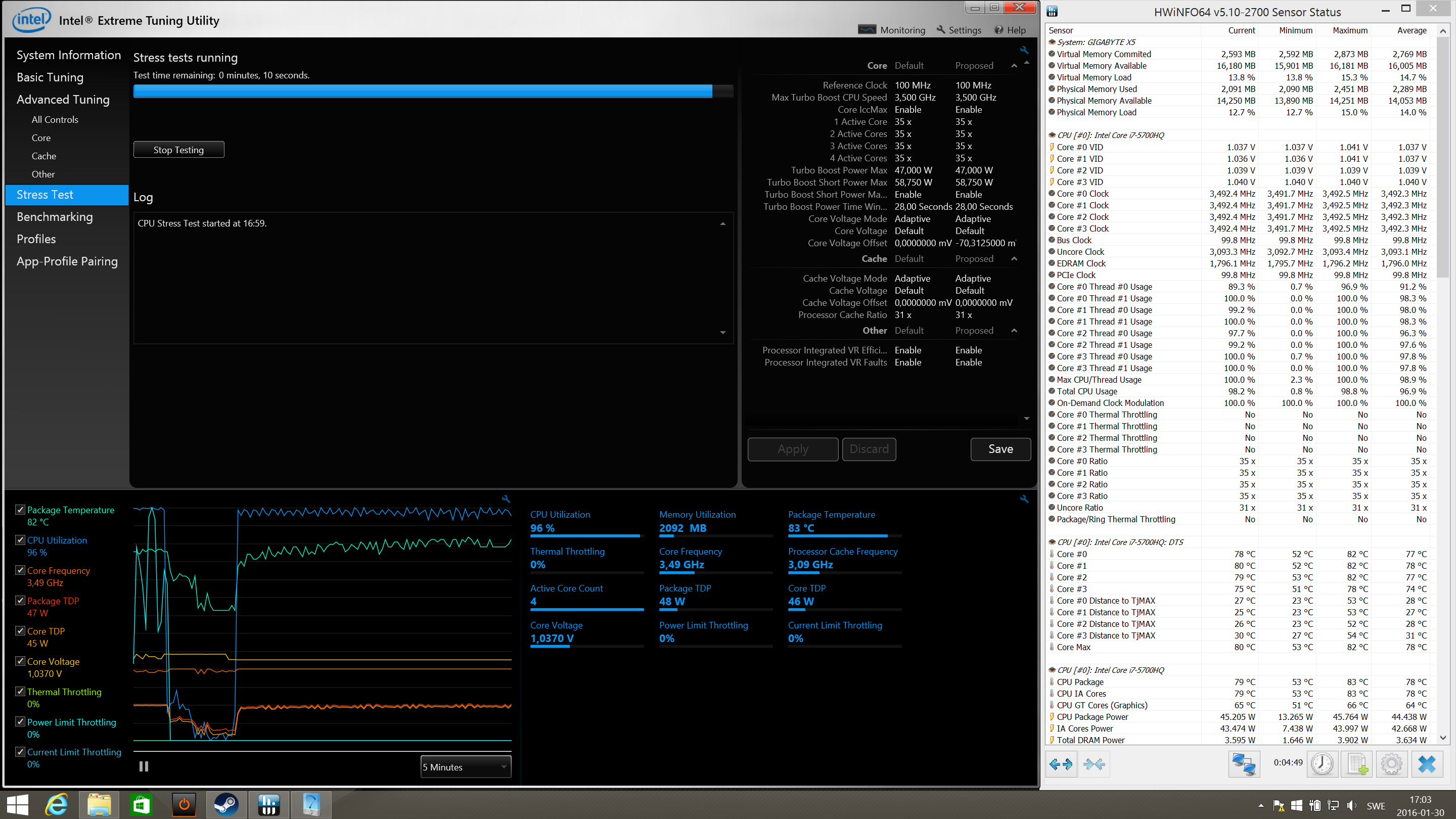
Task: Open Help in the XTU top bar
Action: pos(1010,30)
